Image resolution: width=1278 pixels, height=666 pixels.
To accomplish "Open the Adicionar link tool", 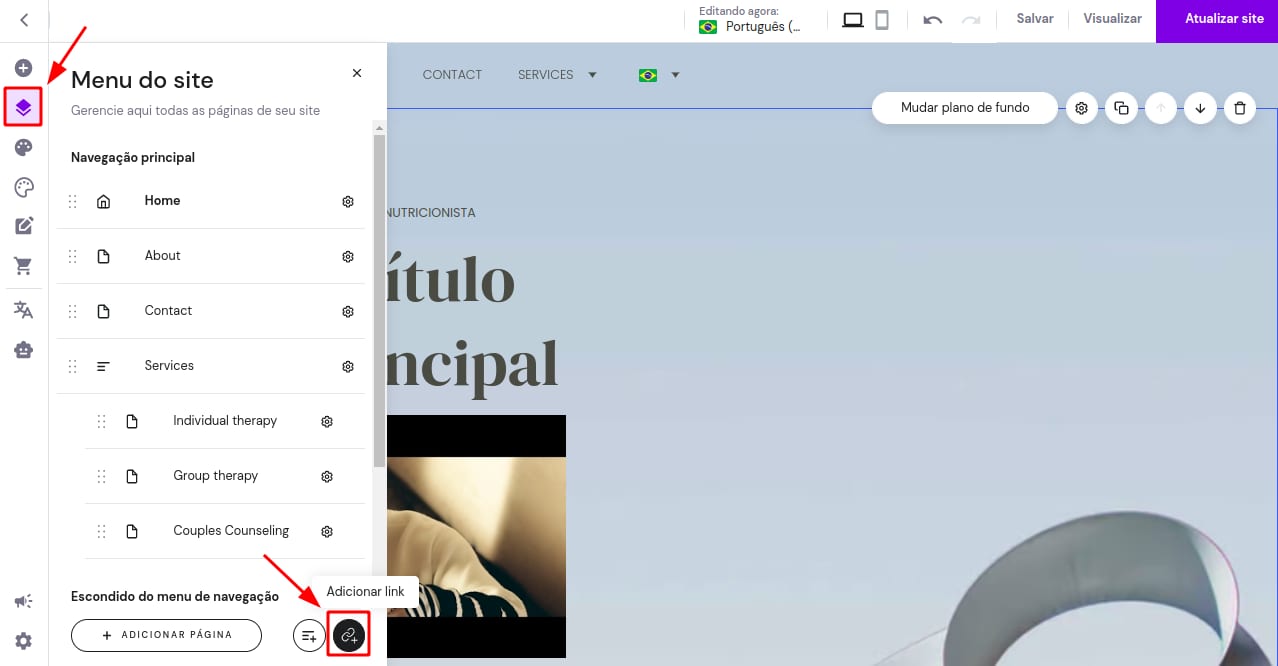I will pyautogui.click(x=348, y=634).
